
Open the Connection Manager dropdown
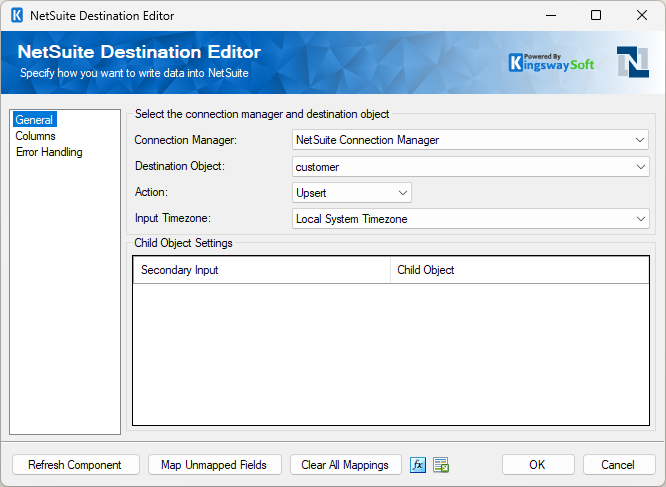coord(470,140)
